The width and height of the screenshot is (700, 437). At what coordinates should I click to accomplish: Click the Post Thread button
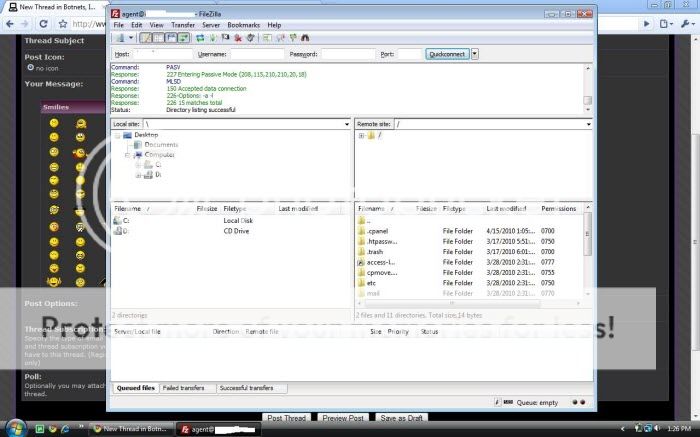pos(287,417)
